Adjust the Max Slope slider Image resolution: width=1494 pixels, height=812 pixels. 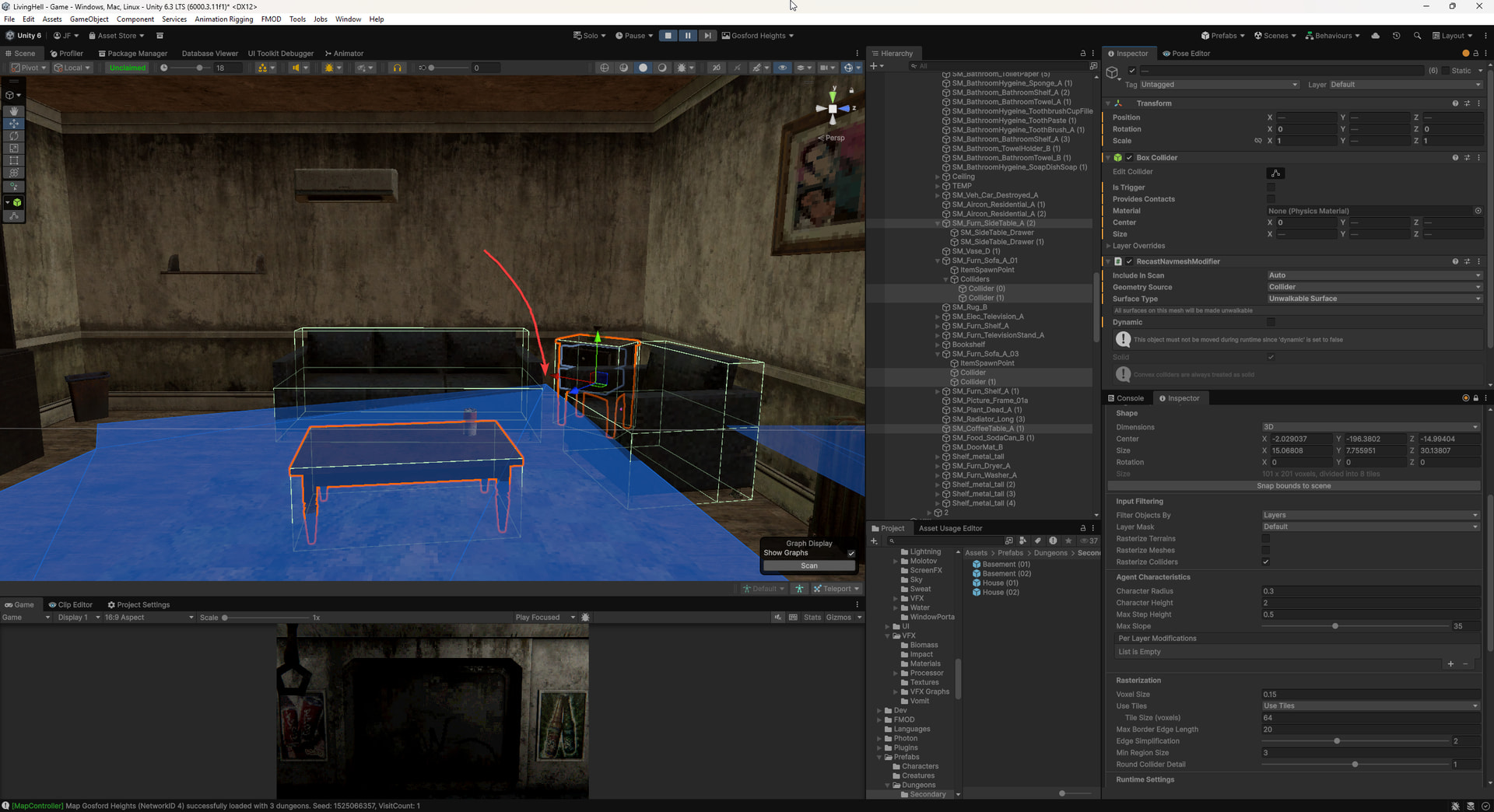(1335, 626)
